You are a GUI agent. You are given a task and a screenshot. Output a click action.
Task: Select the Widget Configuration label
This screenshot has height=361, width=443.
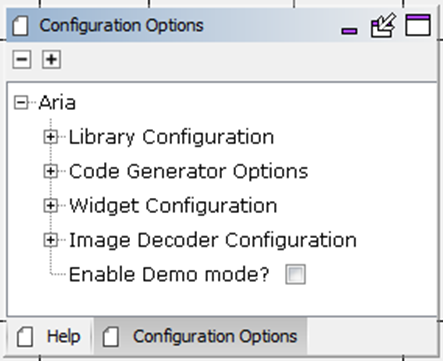point(173,206)
